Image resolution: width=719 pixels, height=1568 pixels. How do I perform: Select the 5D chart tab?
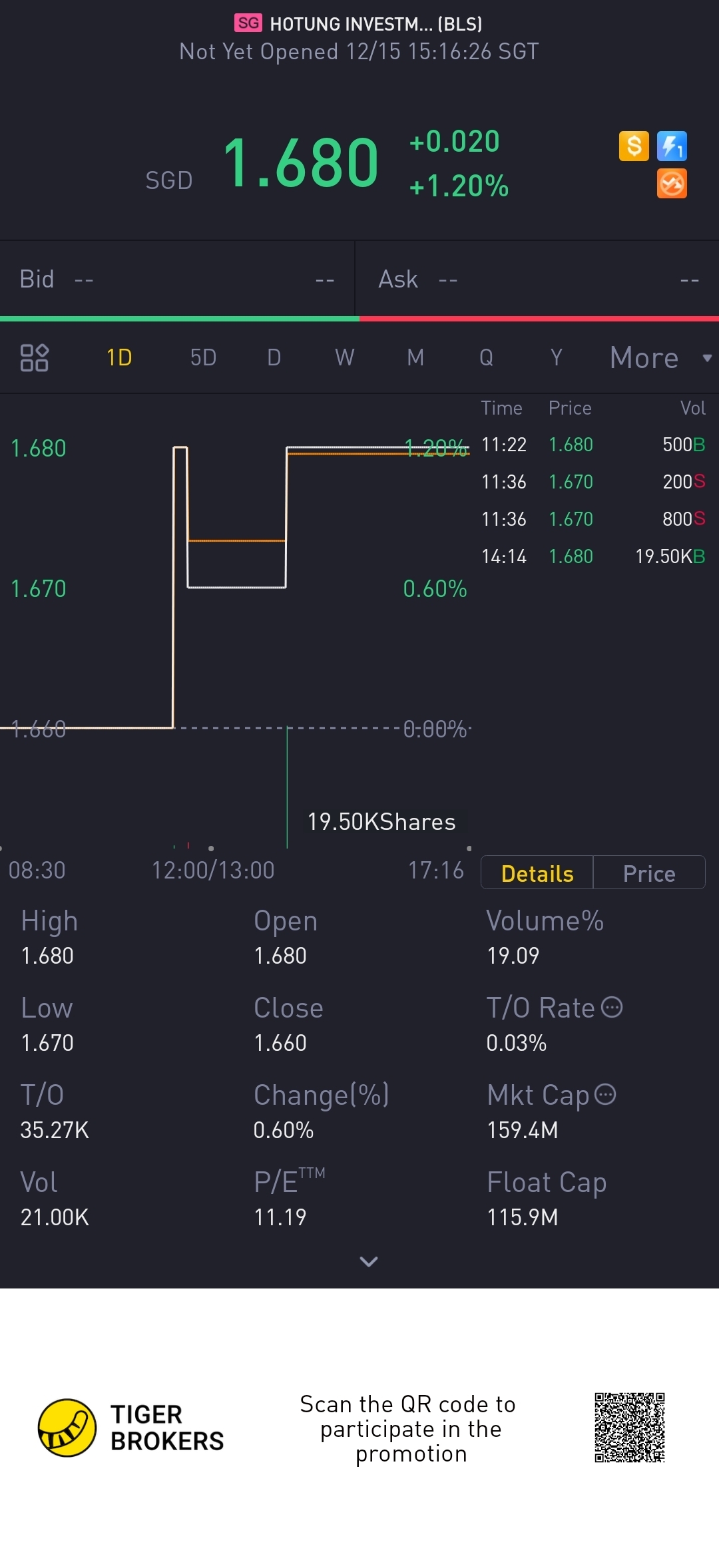click(203, 358)
